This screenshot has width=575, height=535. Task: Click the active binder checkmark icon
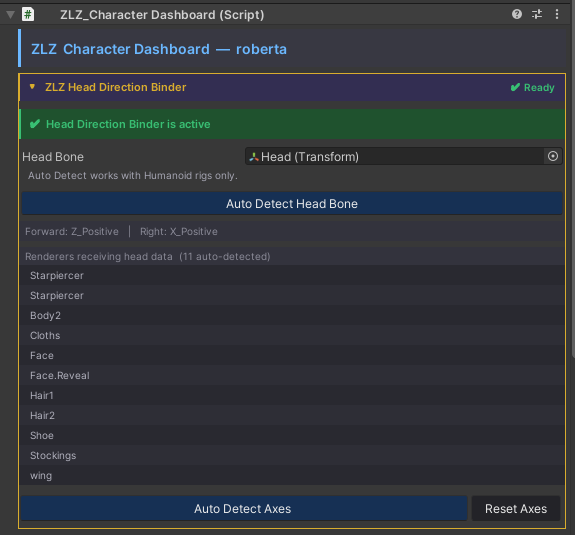35,124
